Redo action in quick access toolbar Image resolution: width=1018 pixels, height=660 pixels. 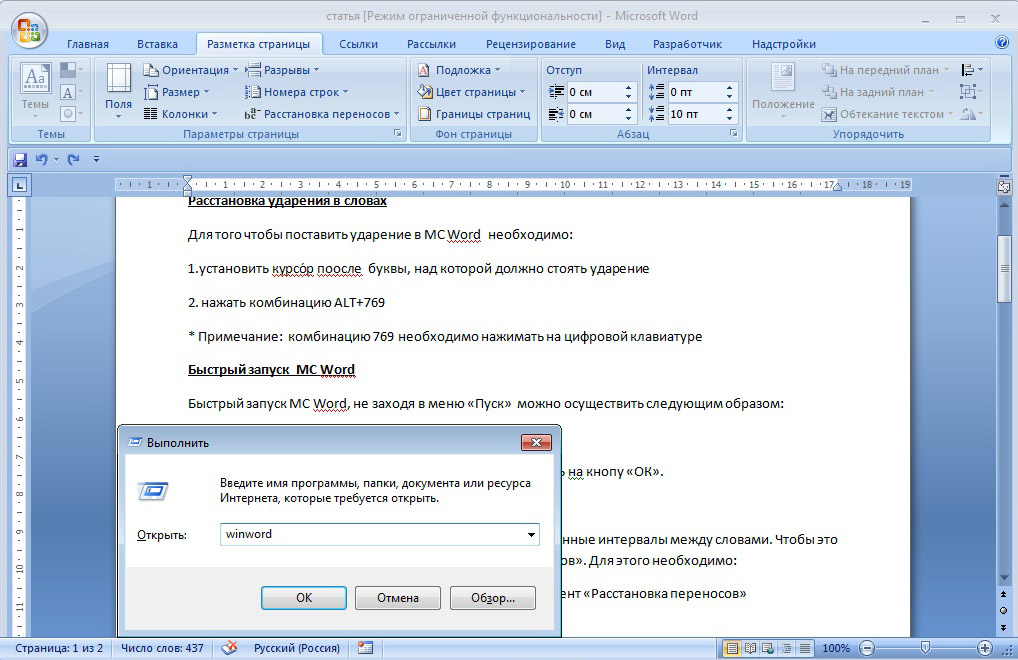tap(73, 159)
